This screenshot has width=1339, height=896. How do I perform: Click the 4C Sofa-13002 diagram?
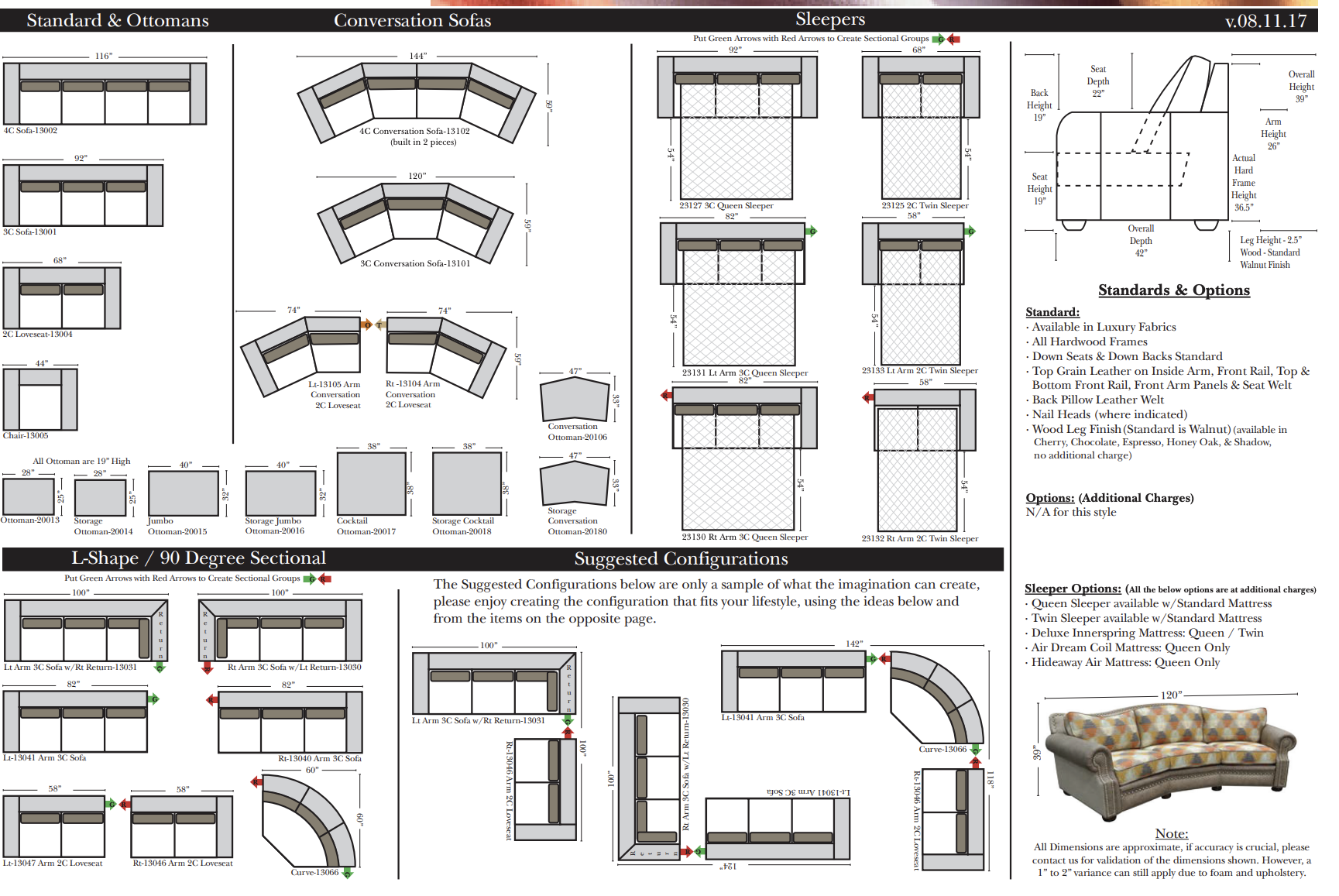(x=105, y=93)
